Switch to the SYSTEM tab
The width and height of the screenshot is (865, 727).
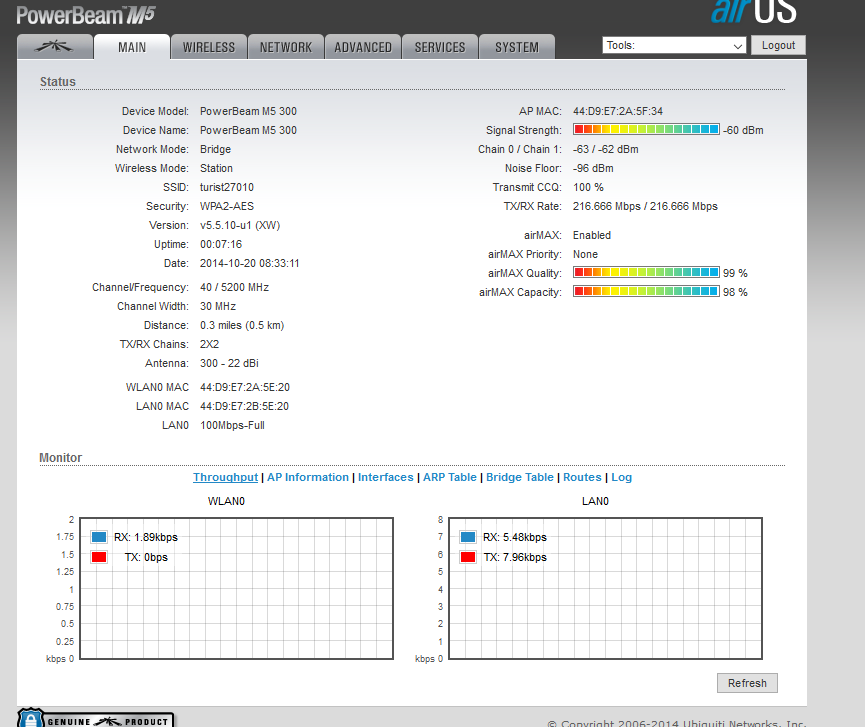tap(517, 47)
